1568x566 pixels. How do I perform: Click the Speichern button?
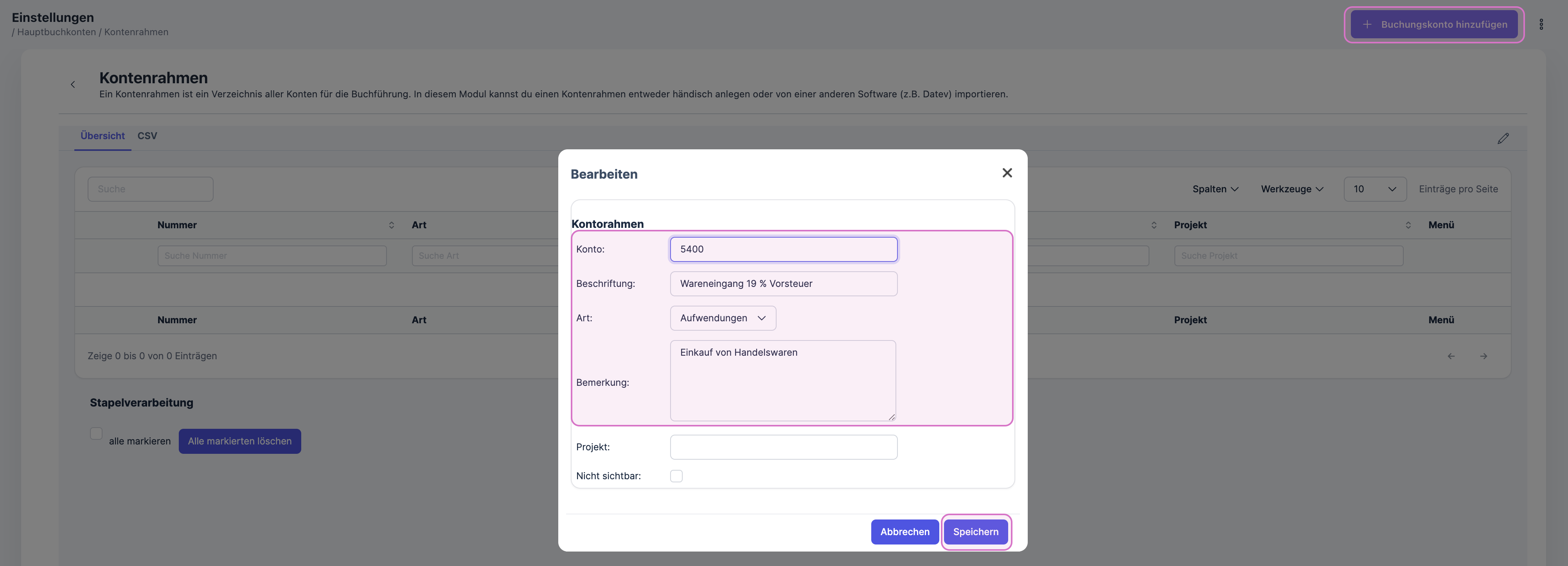(x=975, y=532)
